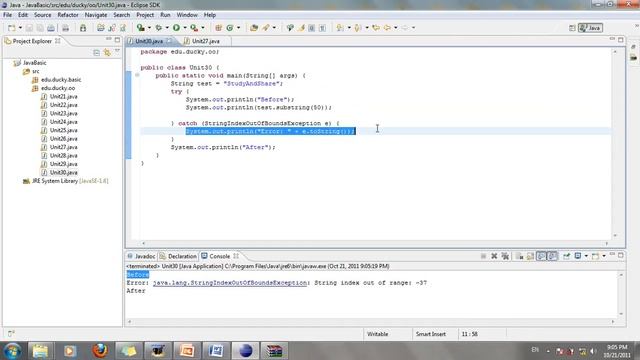The image size is (640, 360).
Task: Select JavaBasic project in the tree
Action: (34, 63)
